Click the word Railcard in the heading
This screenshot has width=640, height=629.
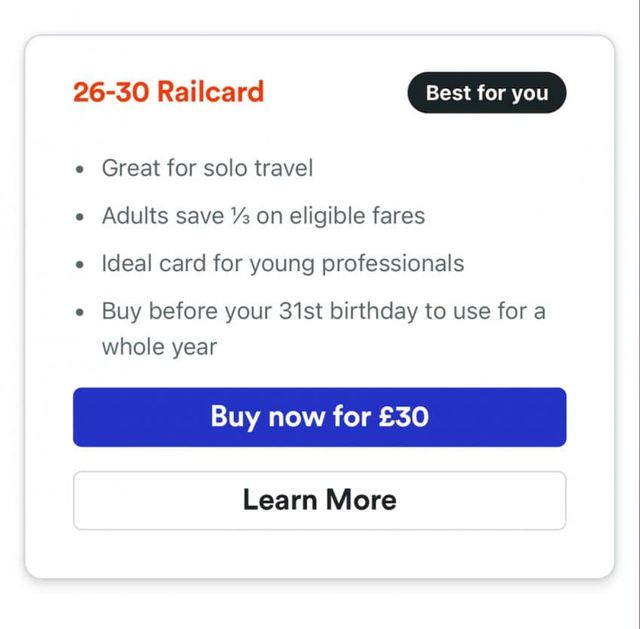210,93
